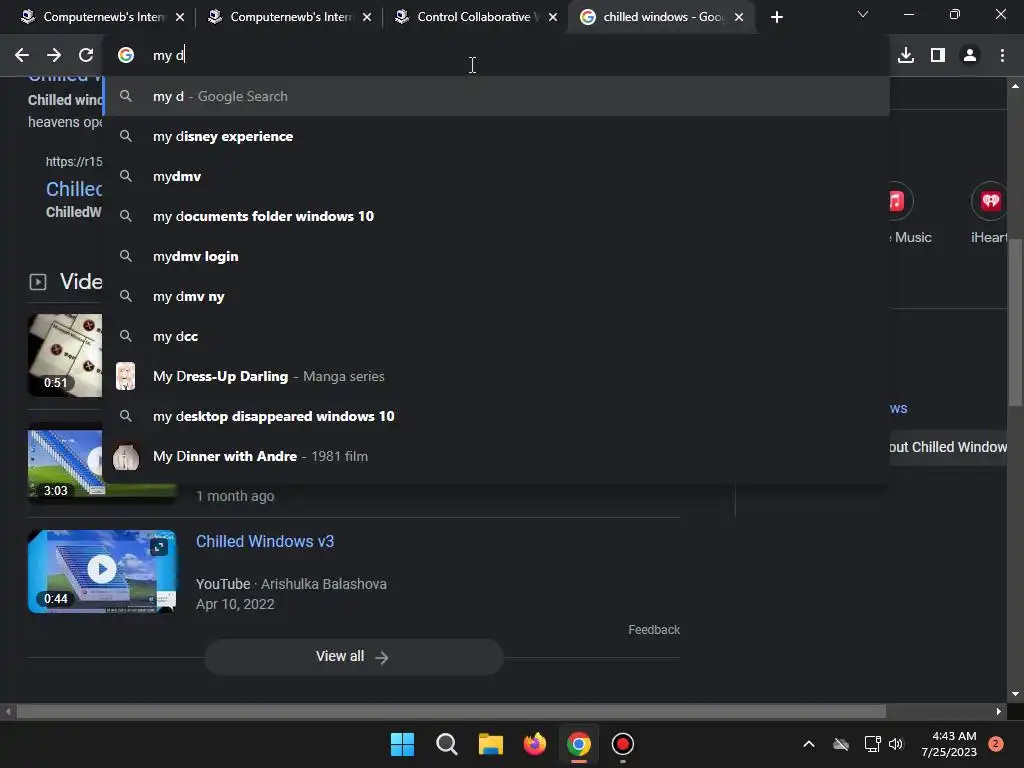Screen dimensions: 1024x768
Task: Click search icon beside 'my disney experience'
Action: click(125, 136)
